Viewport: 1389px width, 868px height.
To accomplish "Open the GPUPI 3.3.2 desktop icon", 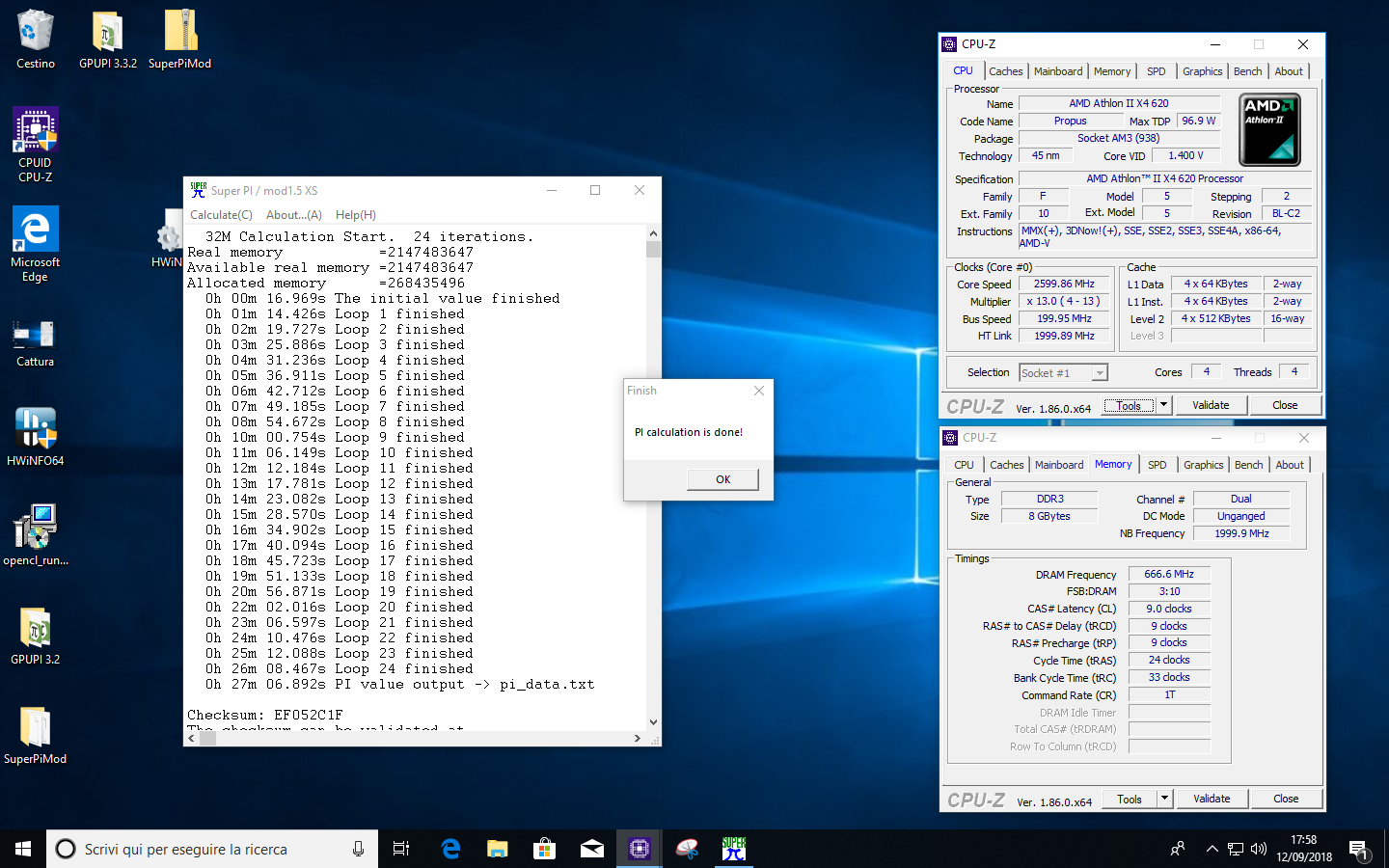I will point(107,39).
